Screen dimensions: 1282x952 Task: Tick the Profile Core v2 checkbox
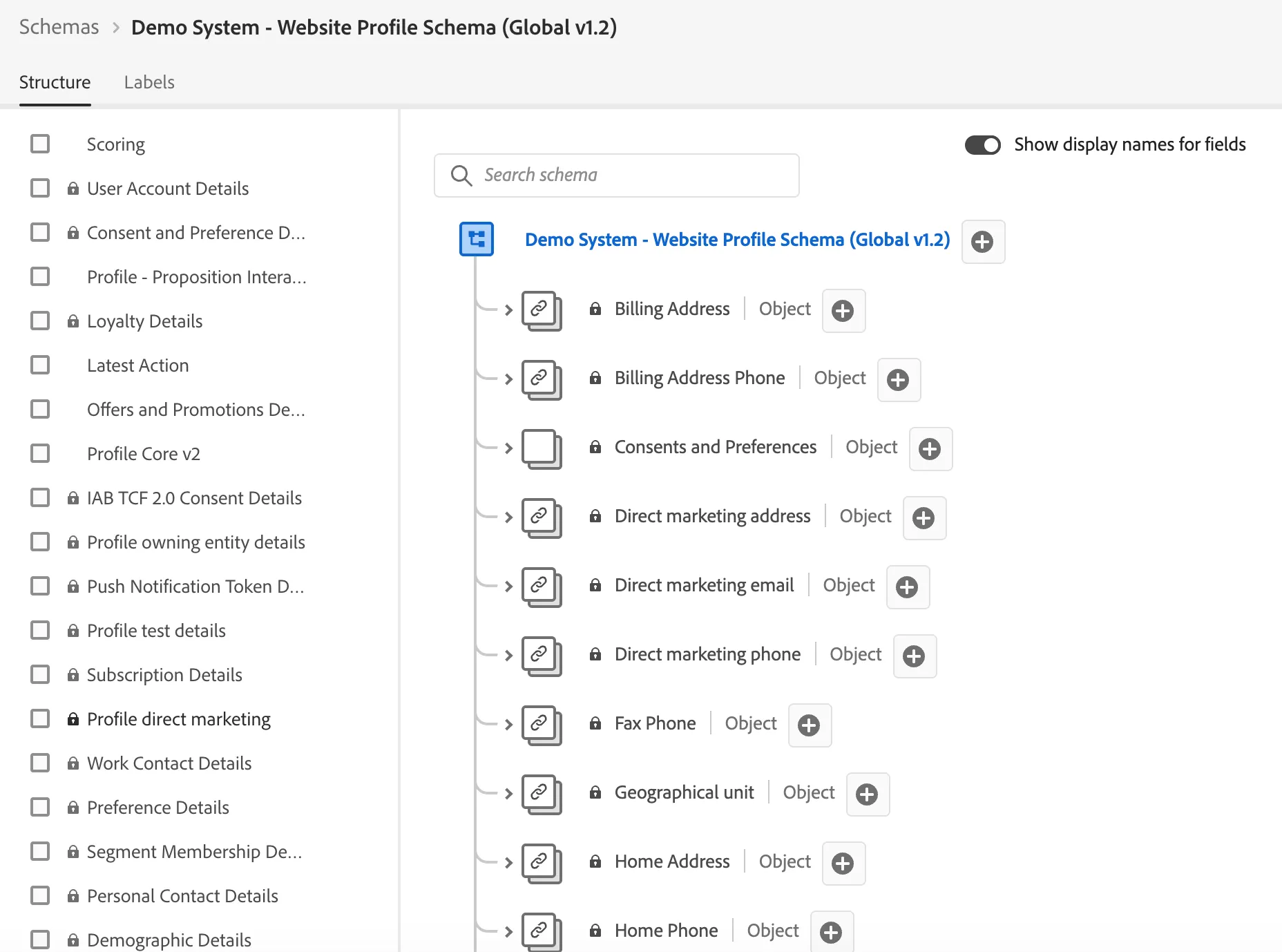(40, 453)
